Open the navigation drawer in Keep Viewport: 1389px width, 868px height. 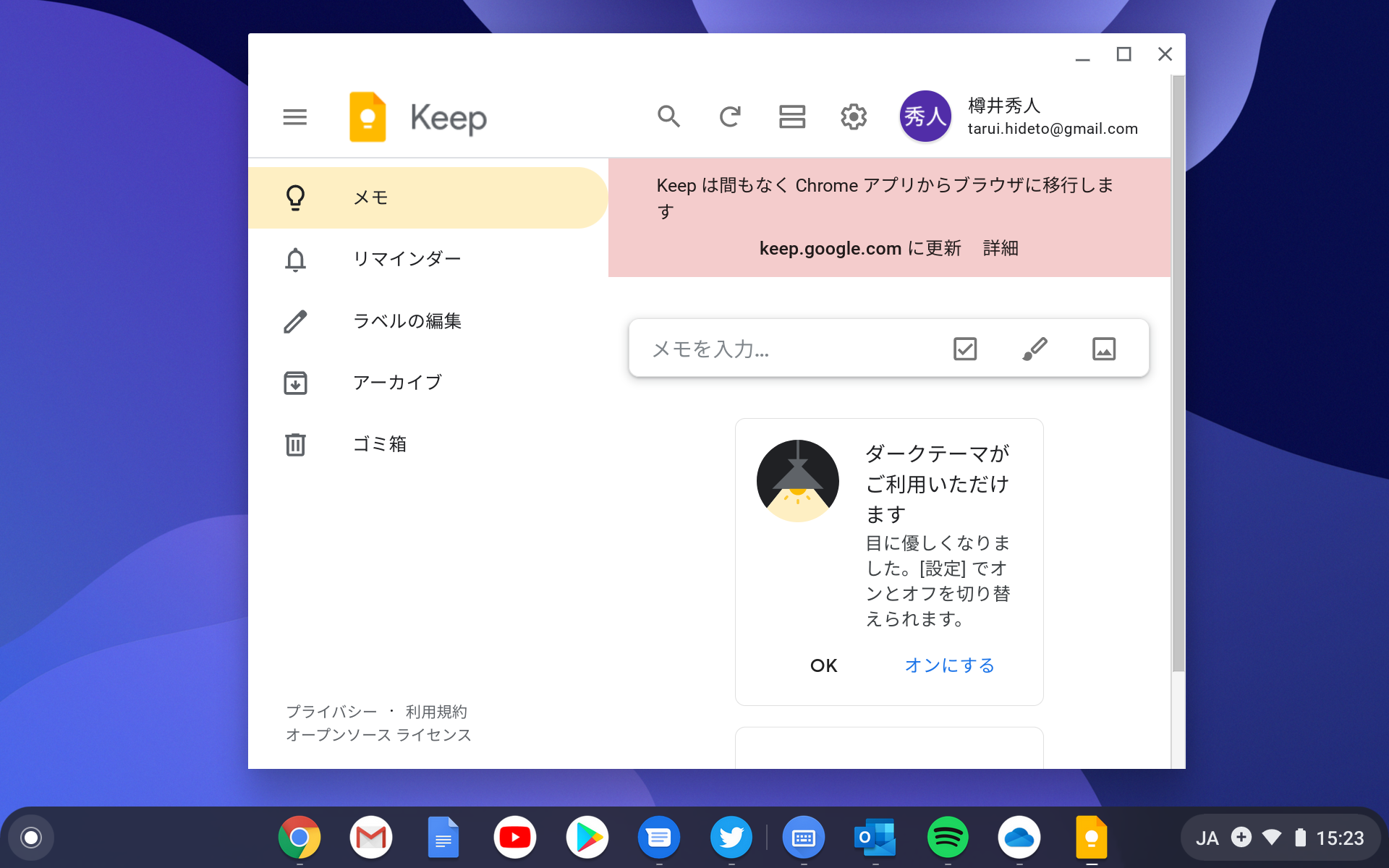(x=294, y=116)
